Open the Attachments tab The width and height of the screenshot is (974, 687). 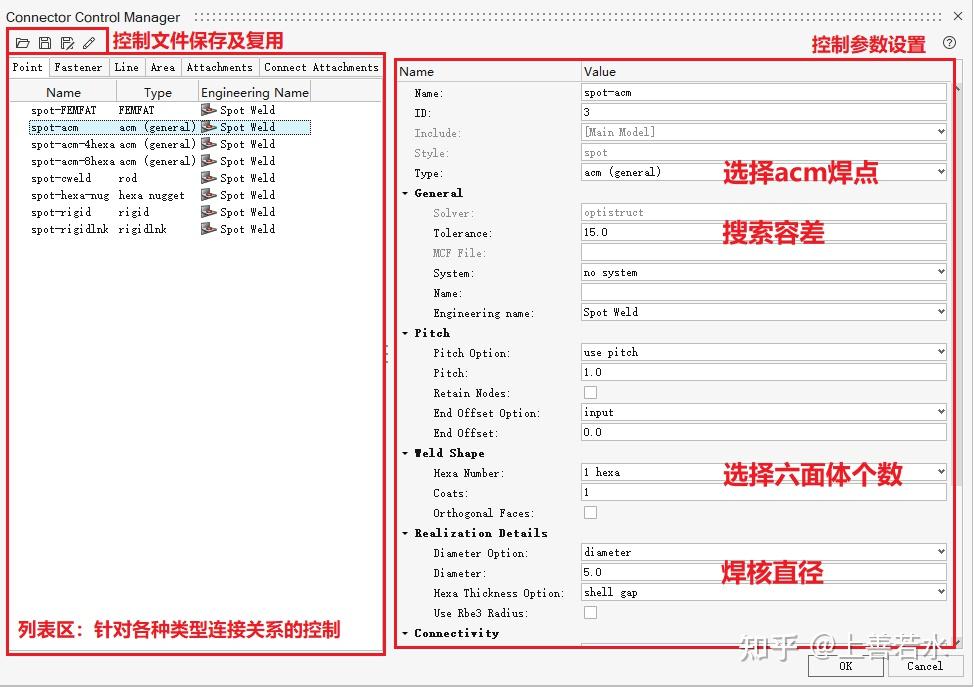pos(219,67)
